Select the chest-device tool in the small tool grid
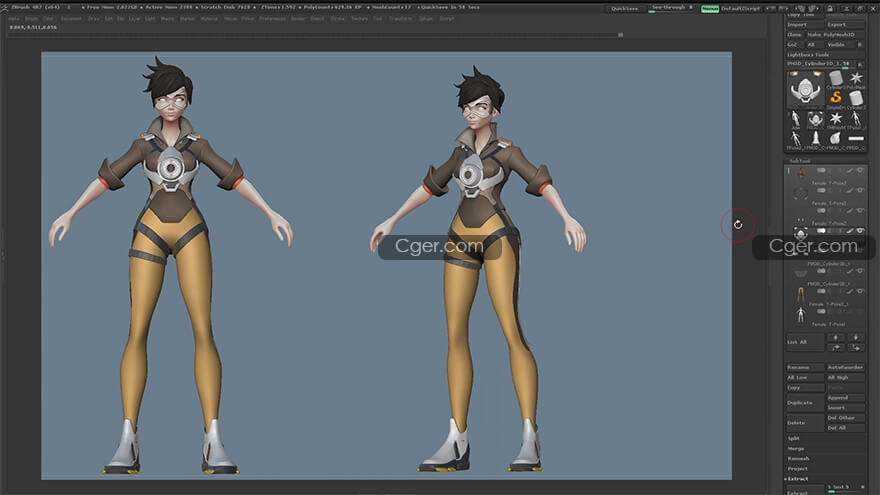The image size is (880, 495). (x=815, y=119)
